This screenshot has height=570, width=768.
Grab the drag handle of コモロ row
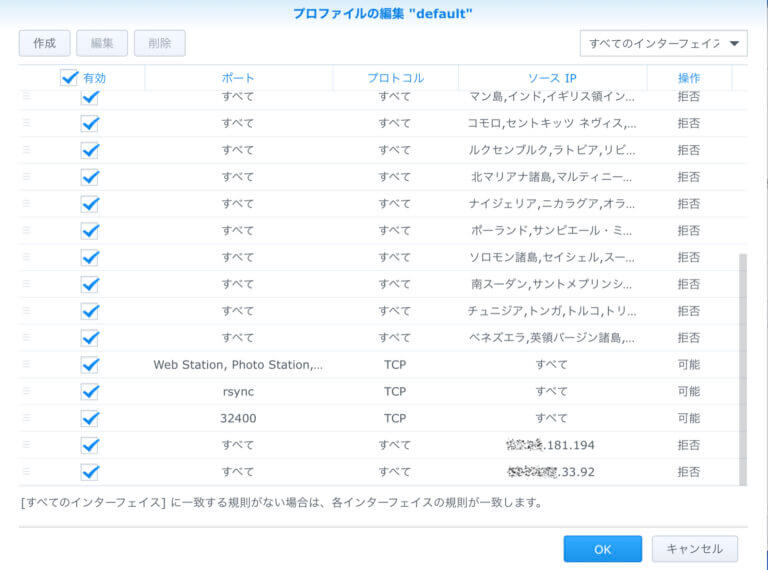[x=26, y=122]
